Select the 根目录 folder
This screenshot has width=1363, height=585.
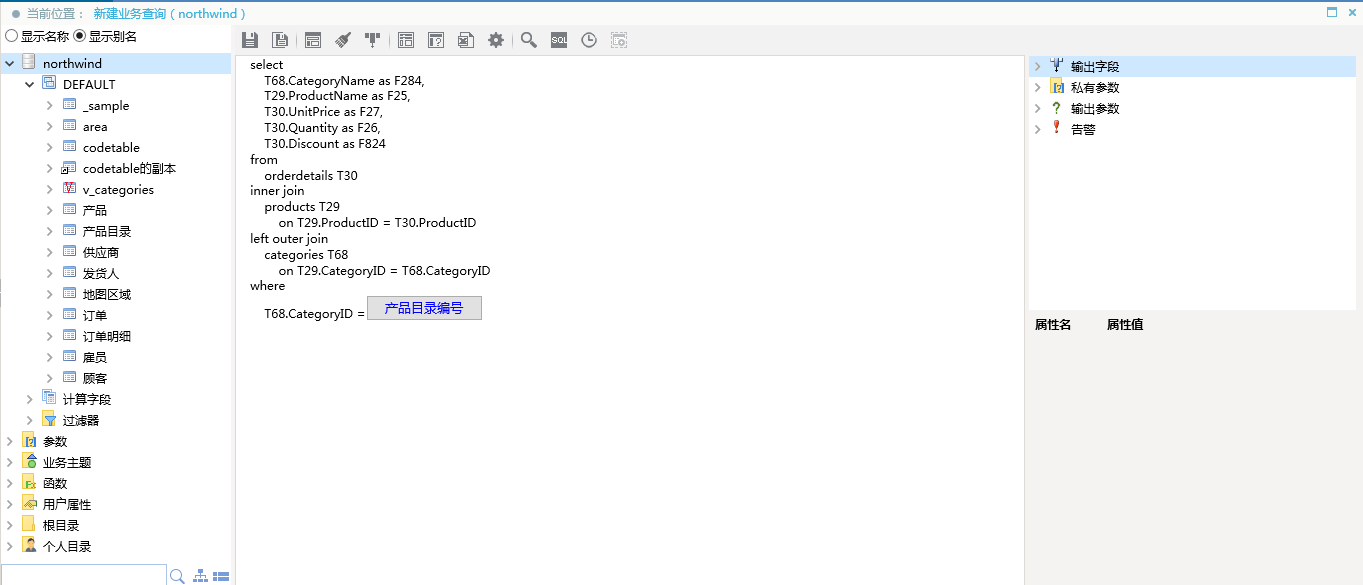click(x=61, y=525)
